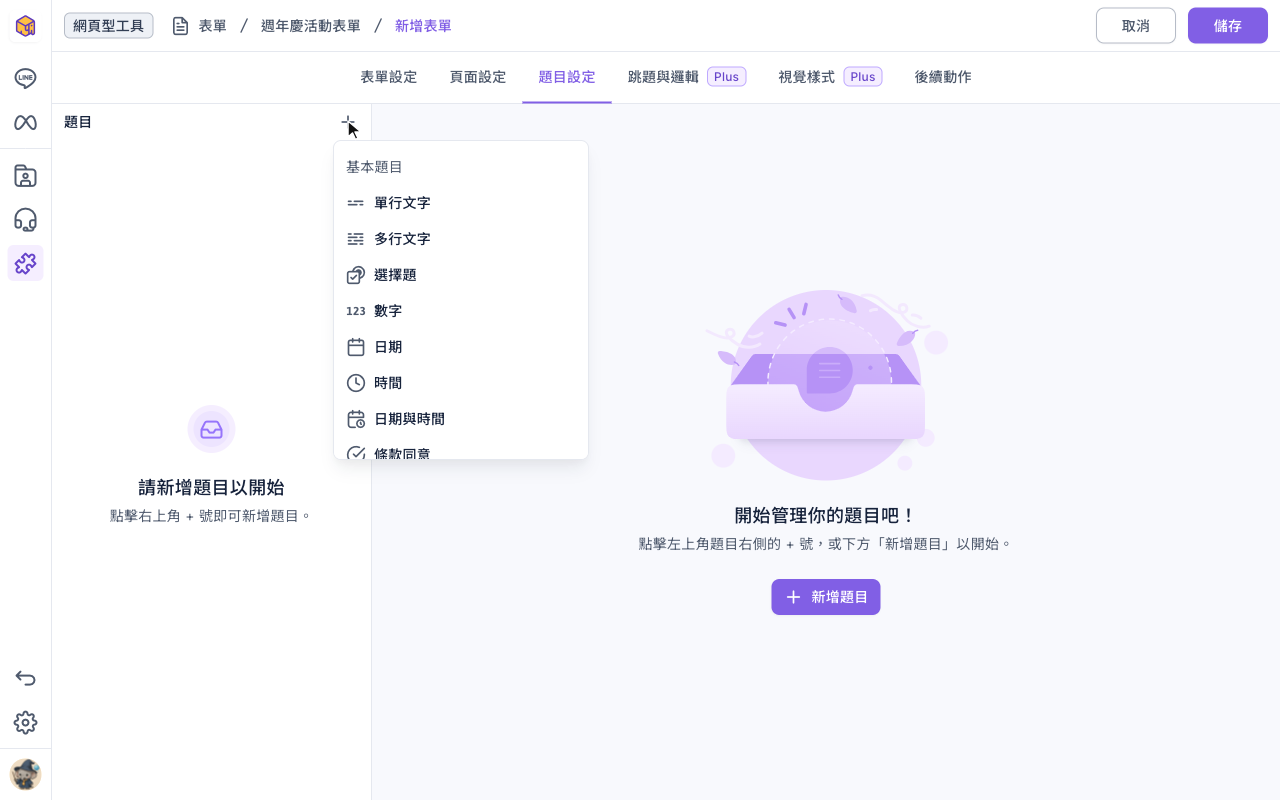Click the empty inbox illustration in main area

pyautogui.click(x=825, y=384)
